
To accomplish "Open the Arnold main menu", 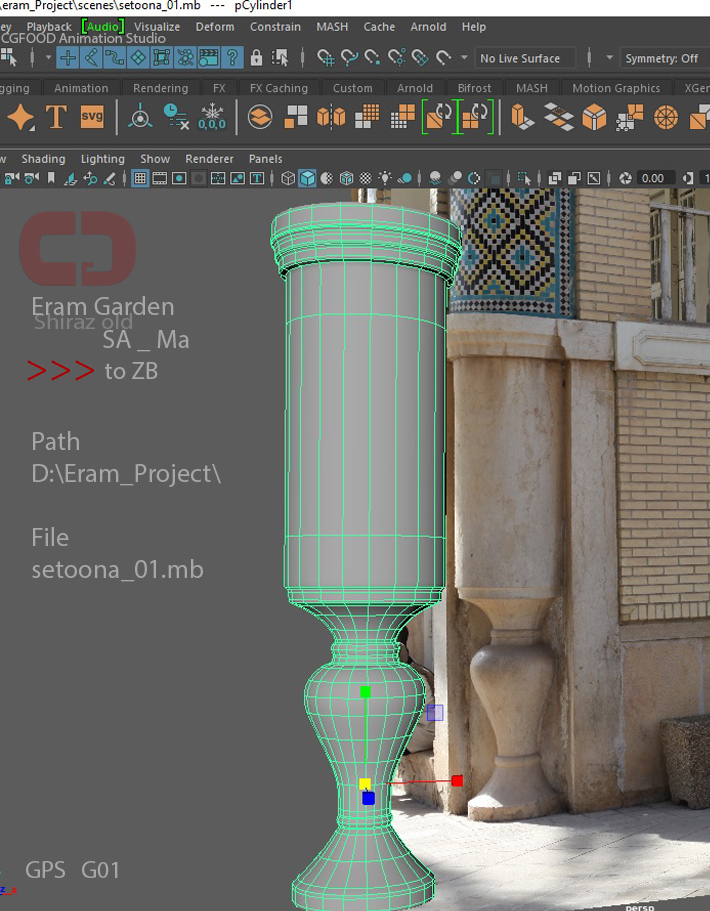I will coord(428,27).
